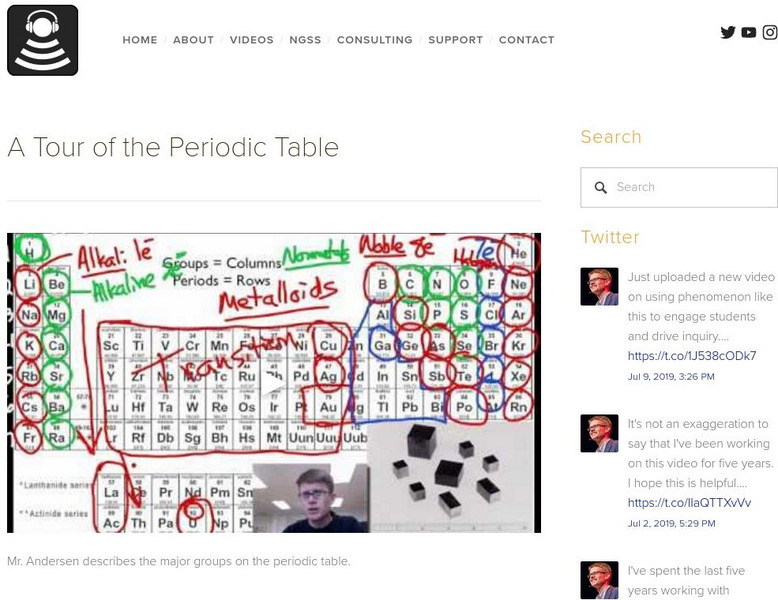Viewport: 778px width, 600px height.
Task: Go to the HOME menu item
Action: coord(140,40)
